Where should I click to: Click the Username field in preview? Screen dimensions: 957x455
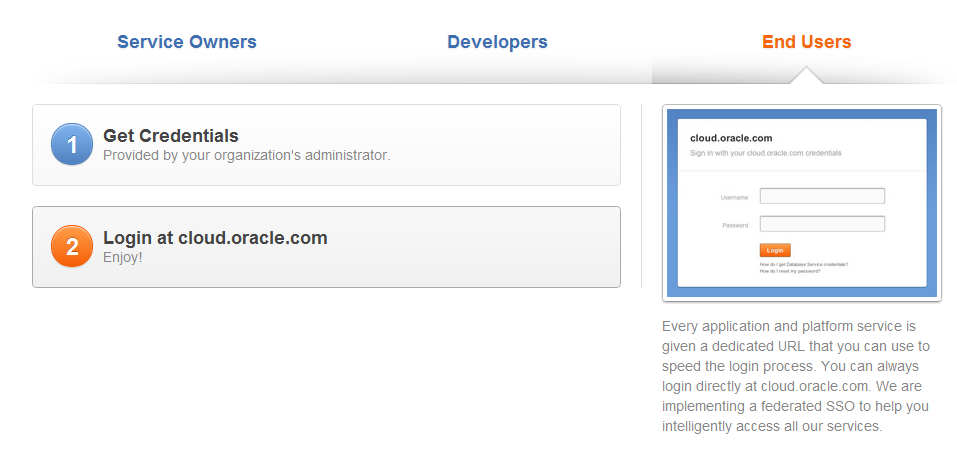click(822, 196)
